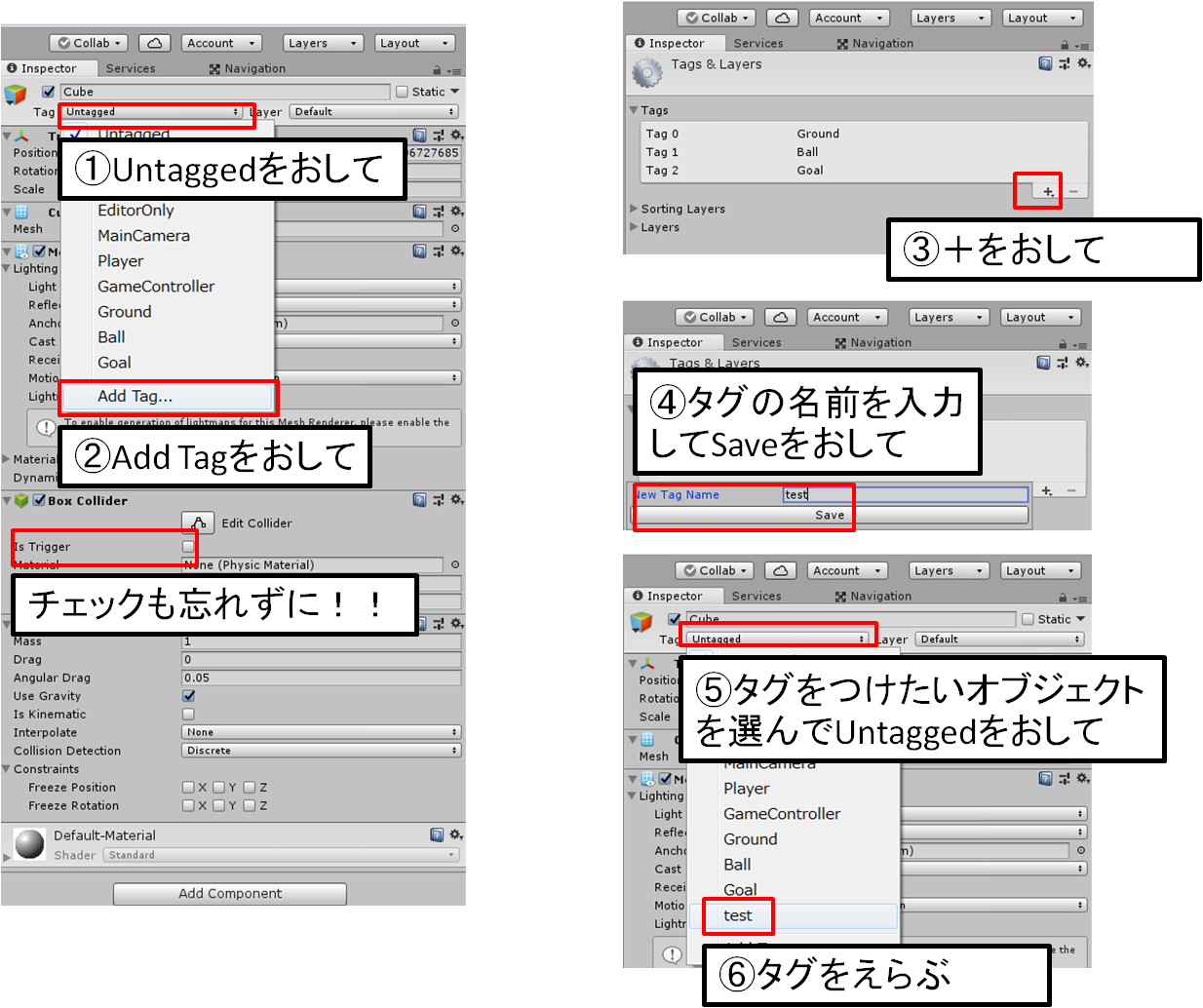
Task: Open the Box Collider settings gear icon
Action: coord(455,500)
